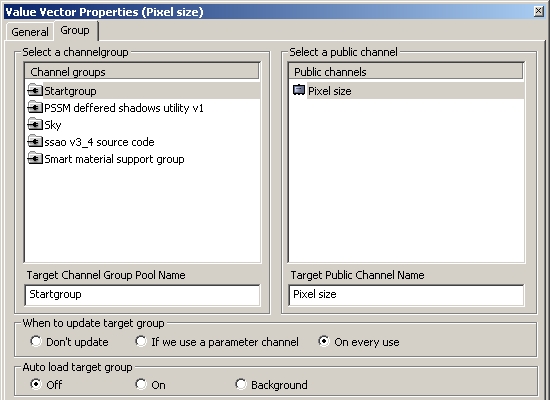This screenshot has width=550, height=400.
Task: Click the ssao v3_4 source code folder icon
Action: tap(35, 142)
